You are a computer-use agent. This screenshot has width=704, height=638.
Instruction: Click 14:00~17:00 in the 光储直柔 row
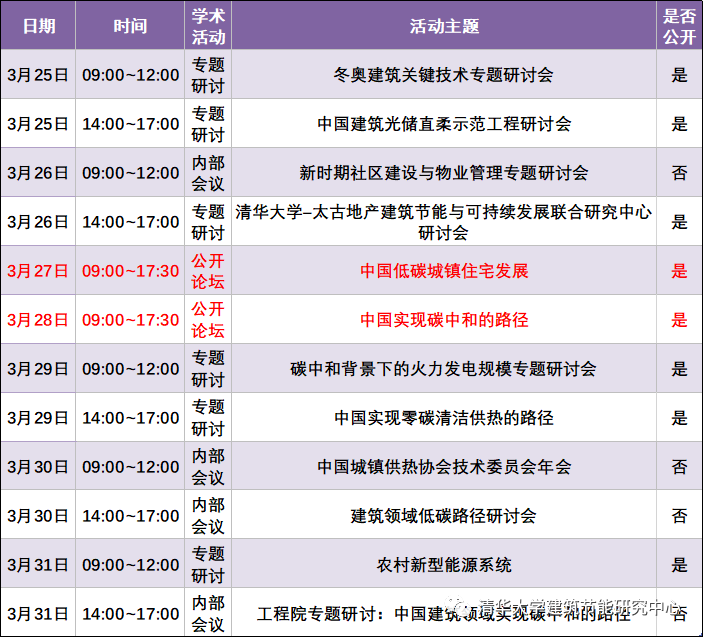tap(130, 123)
